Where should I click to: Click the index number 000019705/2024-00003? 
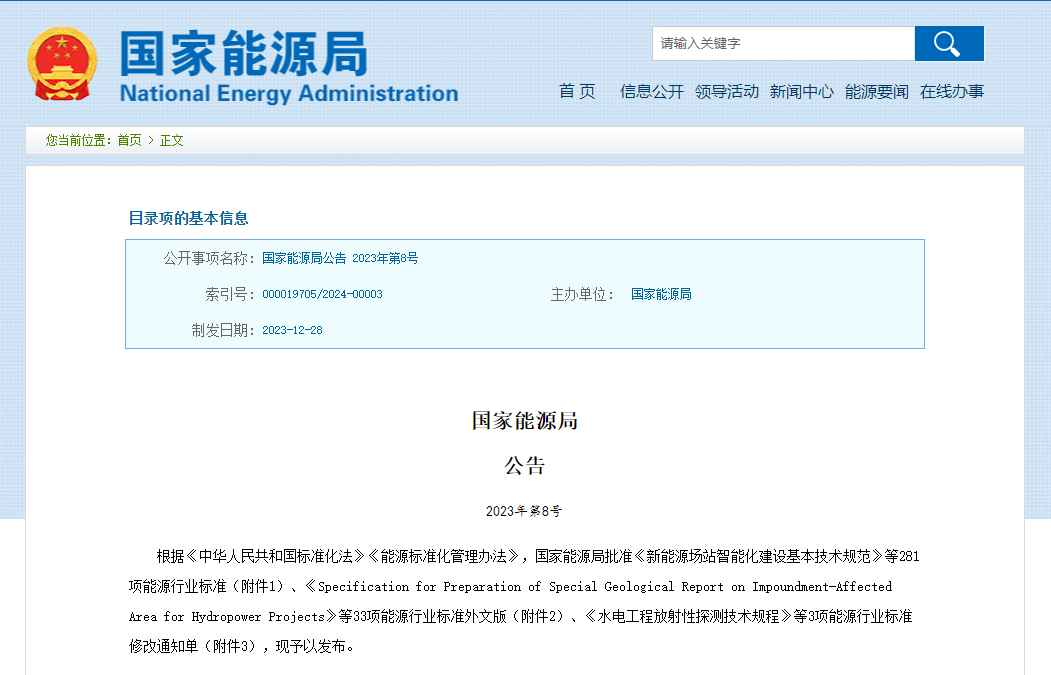[322, 294]
